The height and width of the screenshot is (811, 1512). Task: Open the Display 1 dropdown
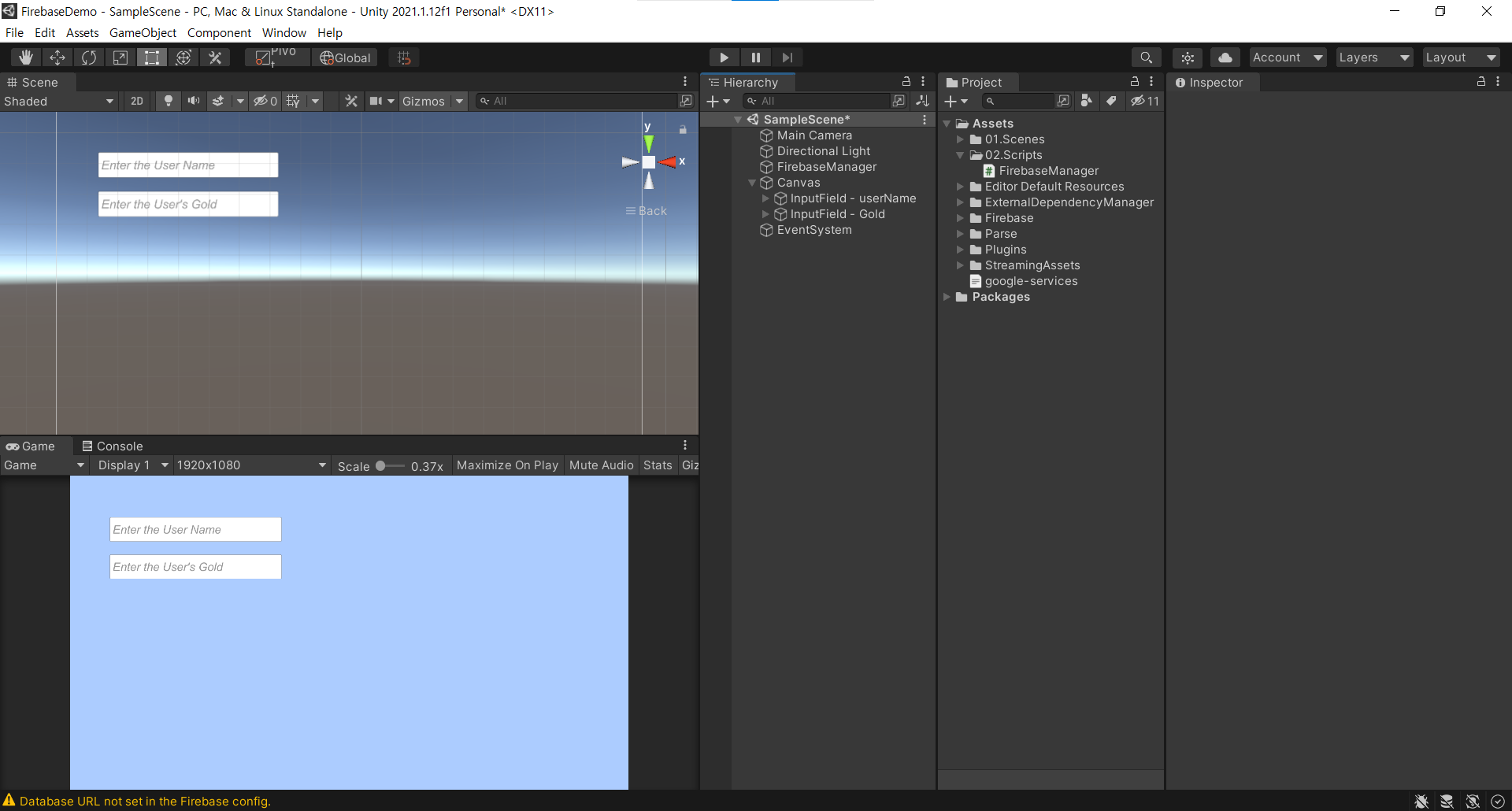click(131, 465)
